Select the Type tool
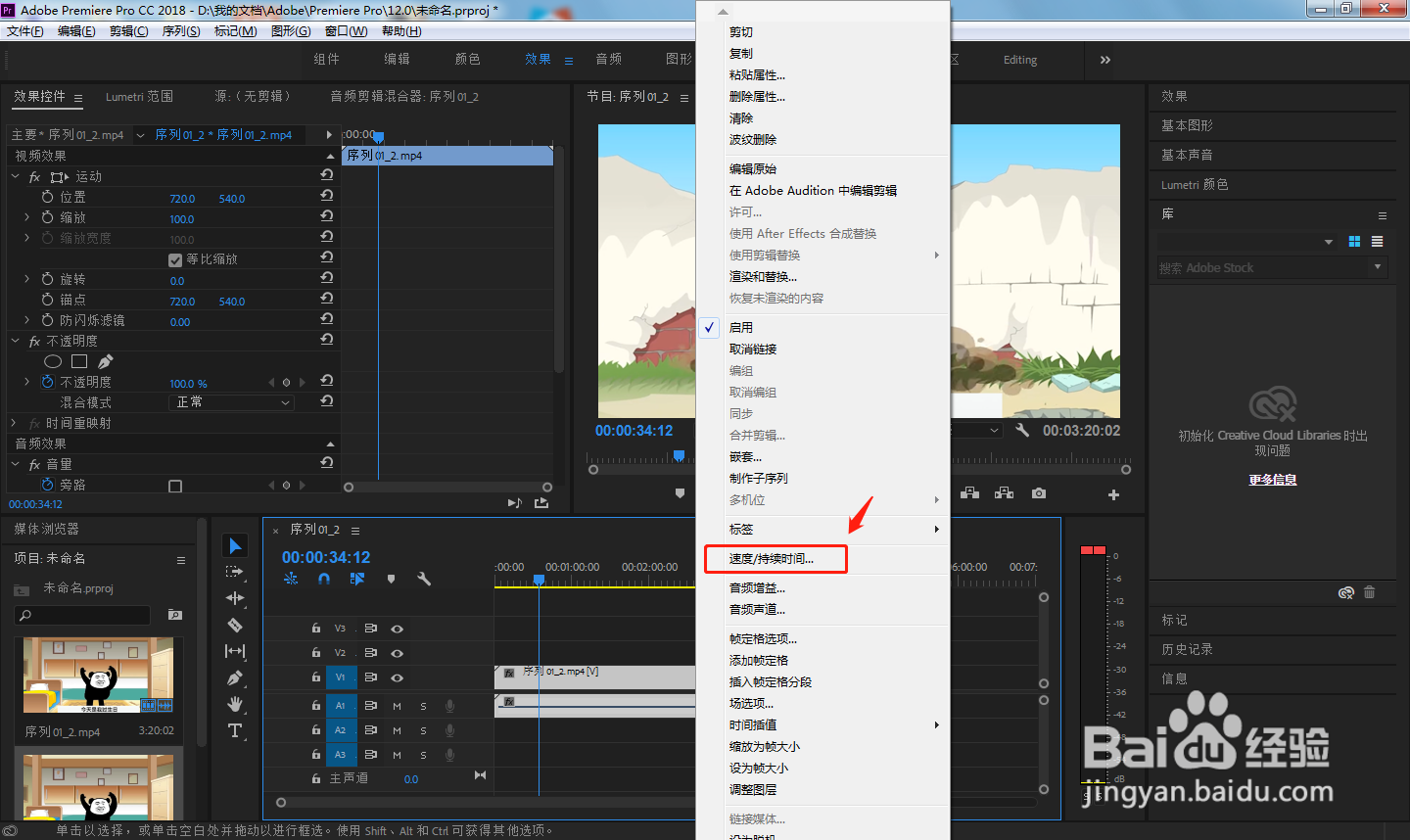This screenshot has width=1410, height=840. pos(235,730)
